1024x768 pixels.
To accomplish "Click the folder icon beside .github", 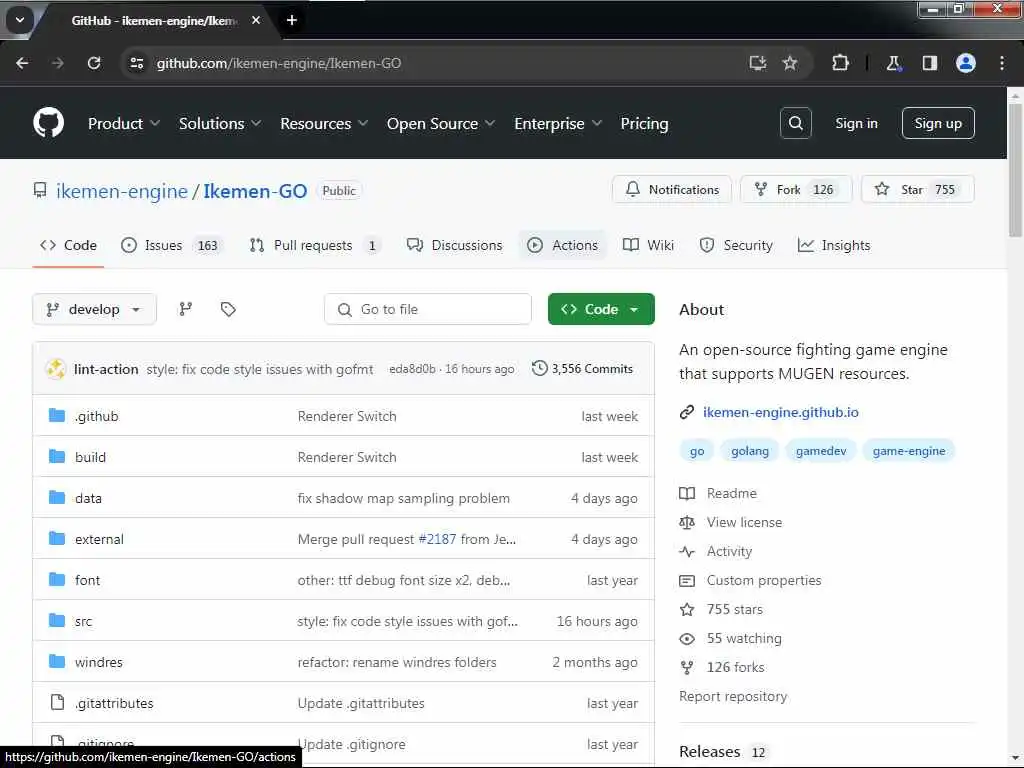I will pyautogui.click(x=57, y=415).
